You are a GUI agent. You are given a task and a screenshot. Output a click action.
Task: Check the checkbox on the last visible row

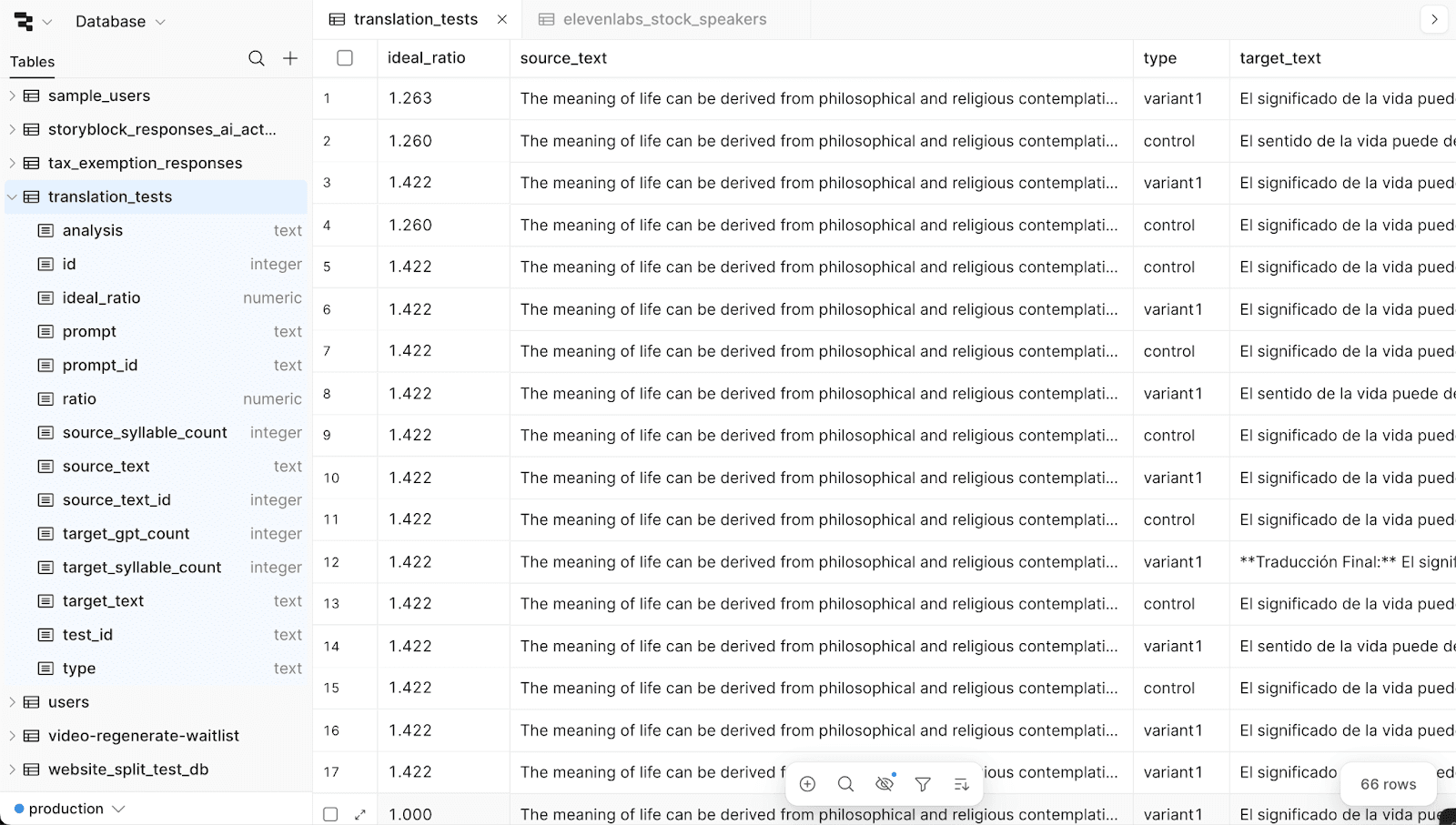coord(330,815)
